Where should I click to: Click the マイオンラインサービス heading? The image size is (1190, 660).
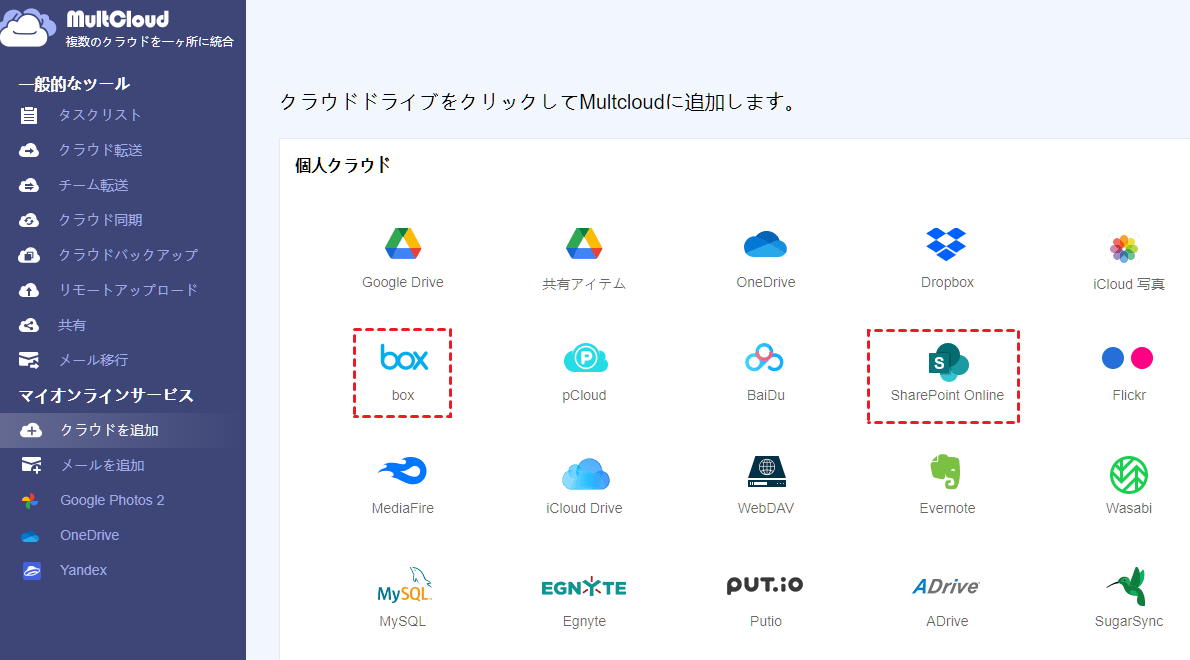pyautogui.click(x=106, y=395)
